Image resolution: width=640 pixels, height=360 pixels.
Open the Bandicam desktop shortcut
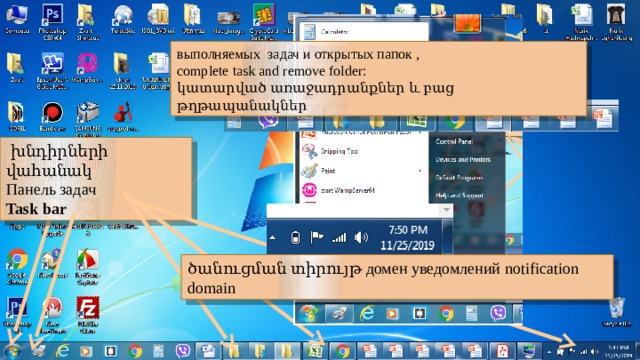tap(52, 116)
